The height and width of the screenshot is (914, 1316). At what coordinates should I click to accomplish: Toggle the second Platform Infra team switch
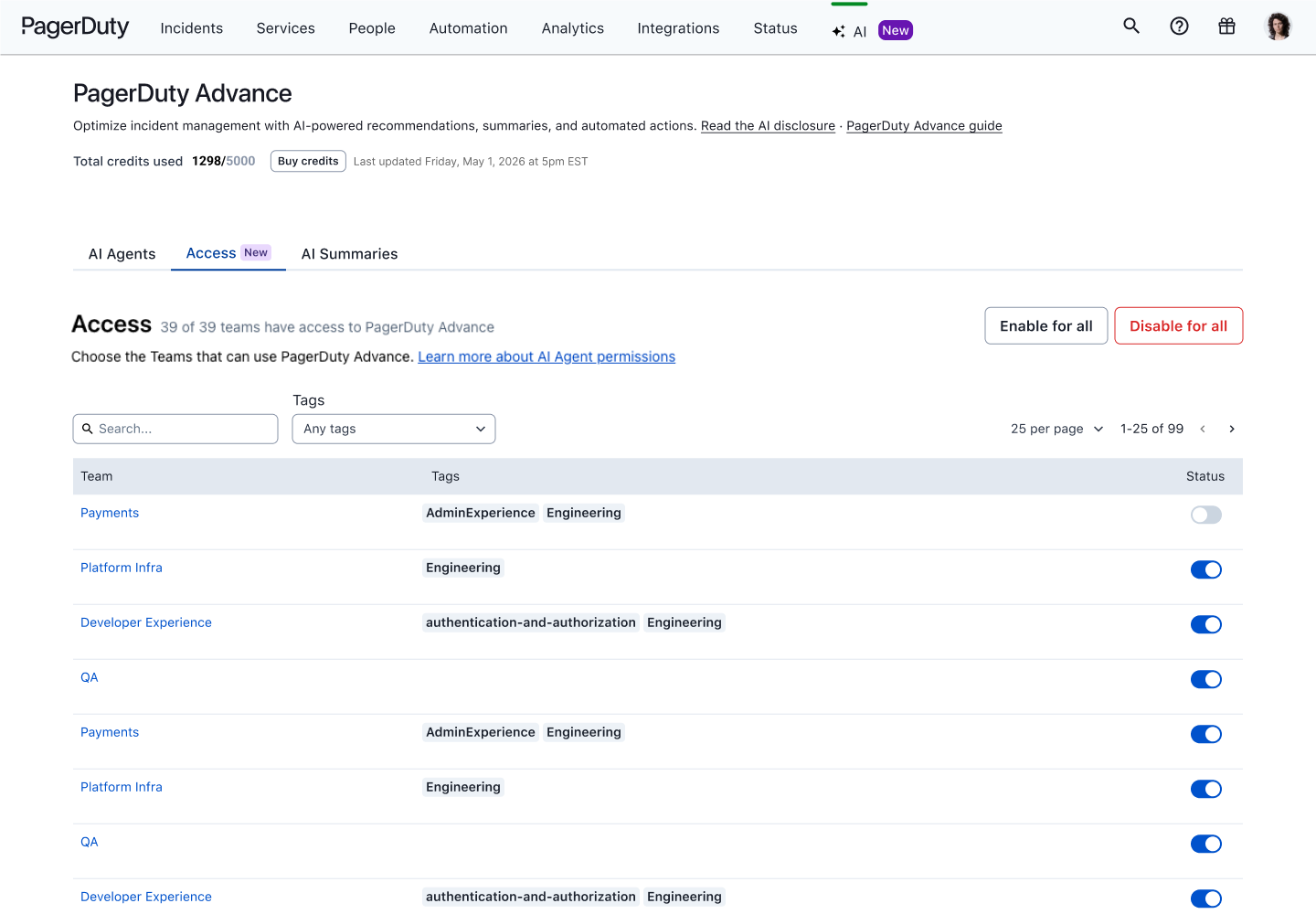click(1206, 789)
